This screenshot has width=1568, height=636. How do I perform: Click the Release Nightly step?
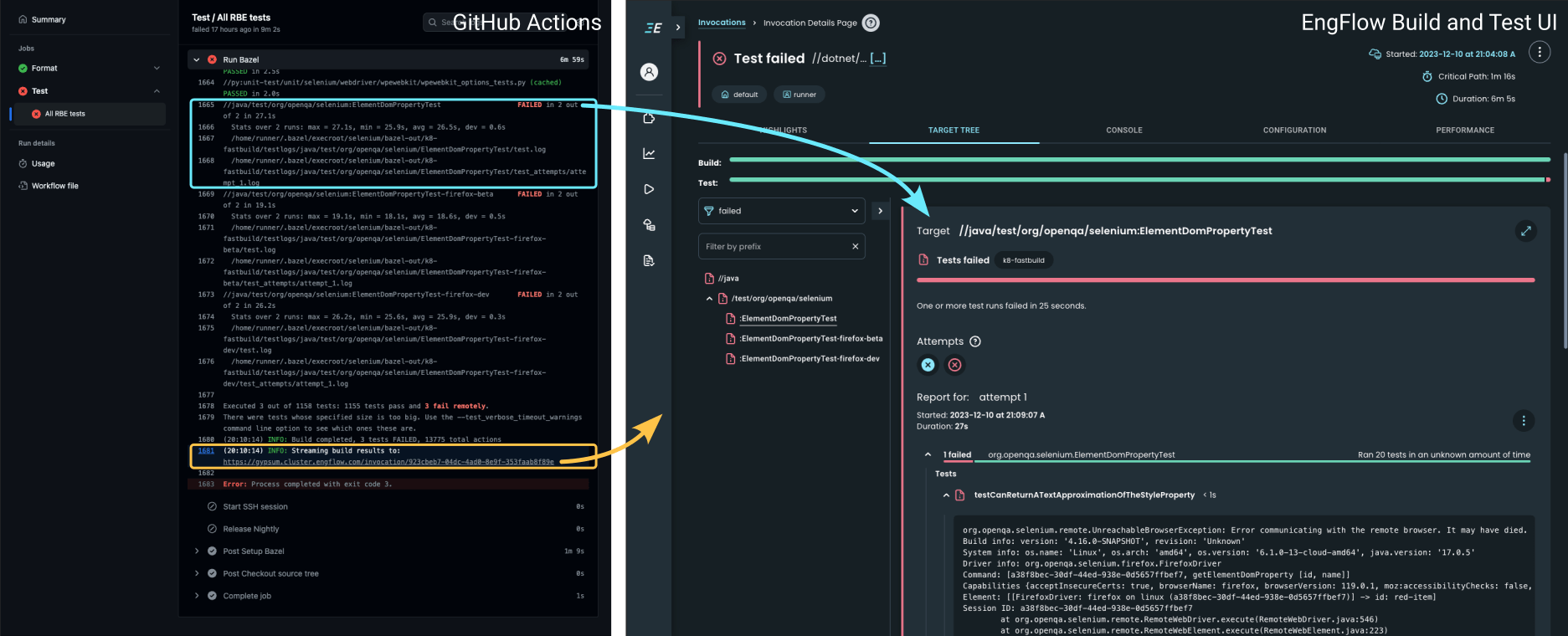tap(251, 529)
